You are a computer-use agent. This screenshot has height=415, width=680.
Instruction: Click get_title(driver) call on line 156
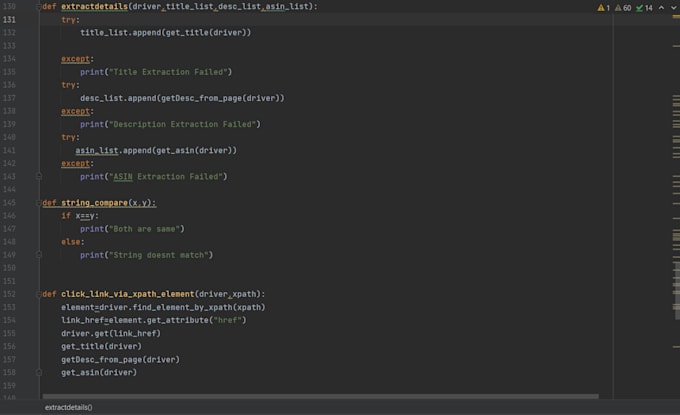click(101, 346)
